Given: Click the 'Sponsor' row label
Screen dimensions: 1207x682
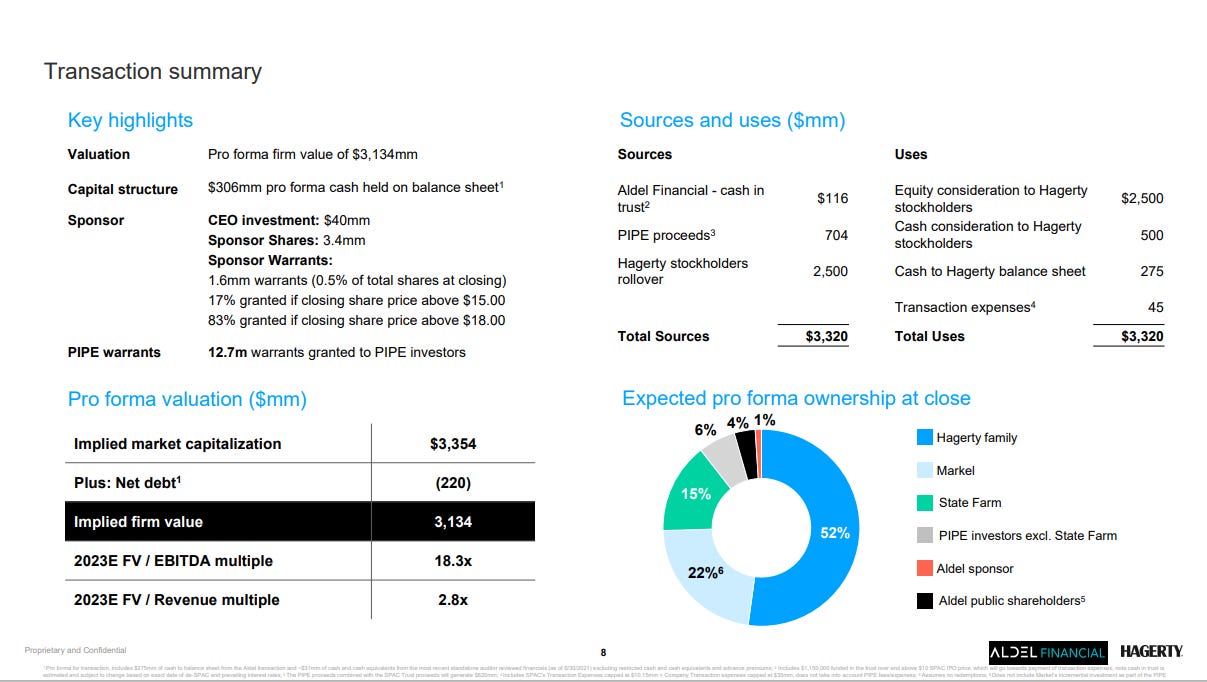Looking at the screenshot, I should pyautogui.click(x=95, y=220).
